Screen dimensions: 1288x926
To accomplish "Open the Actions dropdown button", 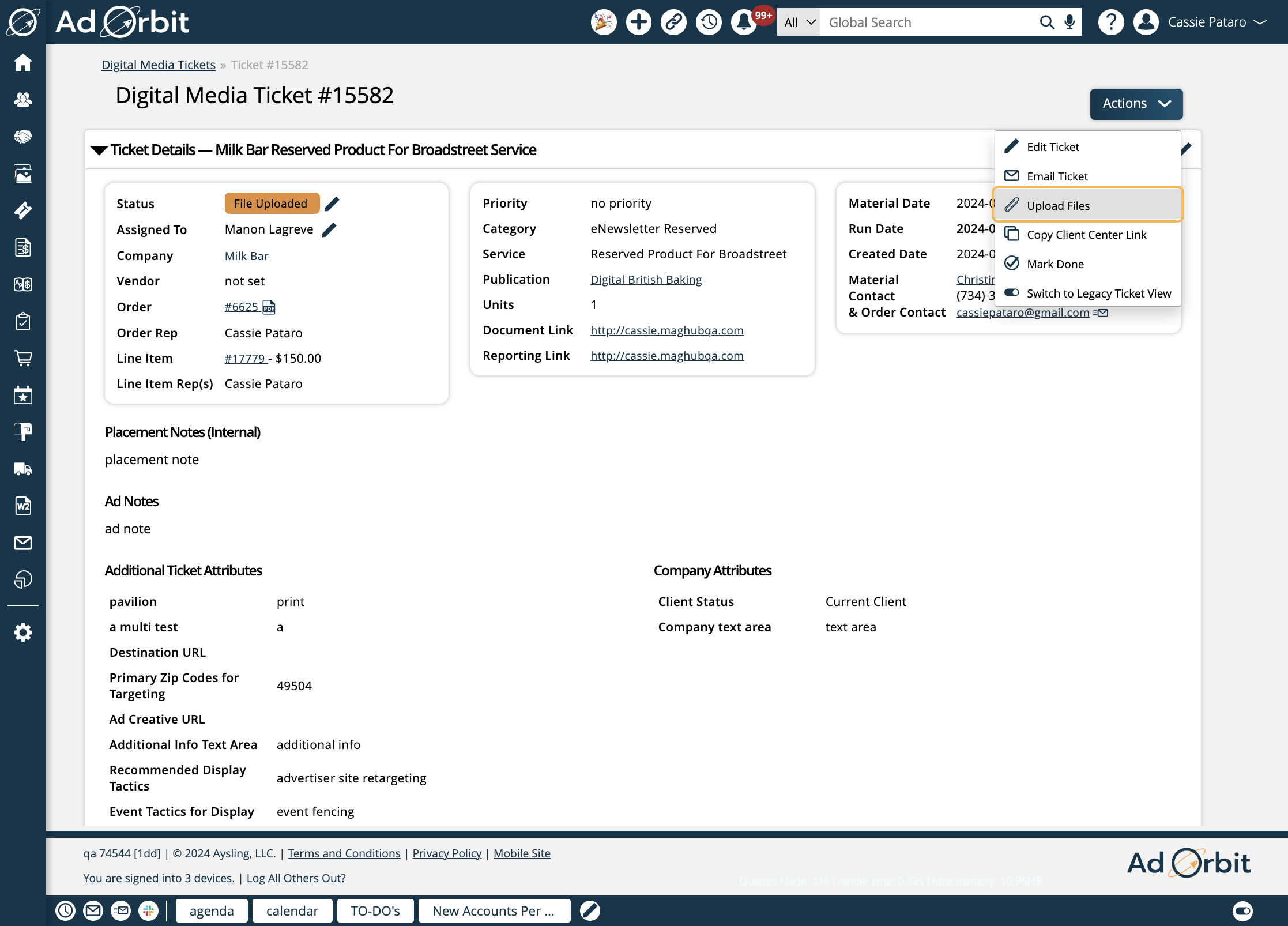I will click(1136, 104).
